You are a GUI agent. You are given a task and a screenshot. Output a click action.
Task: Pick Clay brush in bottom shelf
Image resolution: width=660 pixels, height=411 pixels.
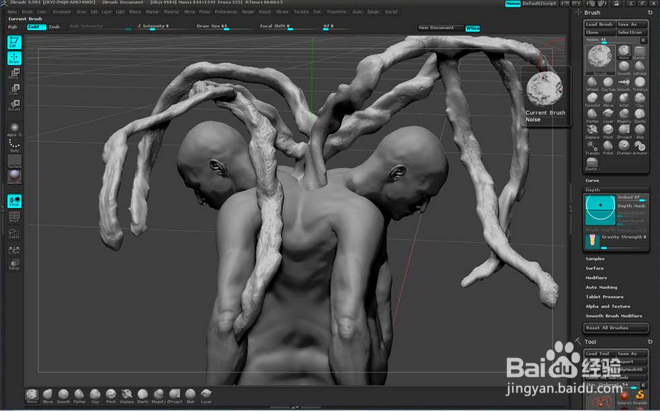click(95, 396)
